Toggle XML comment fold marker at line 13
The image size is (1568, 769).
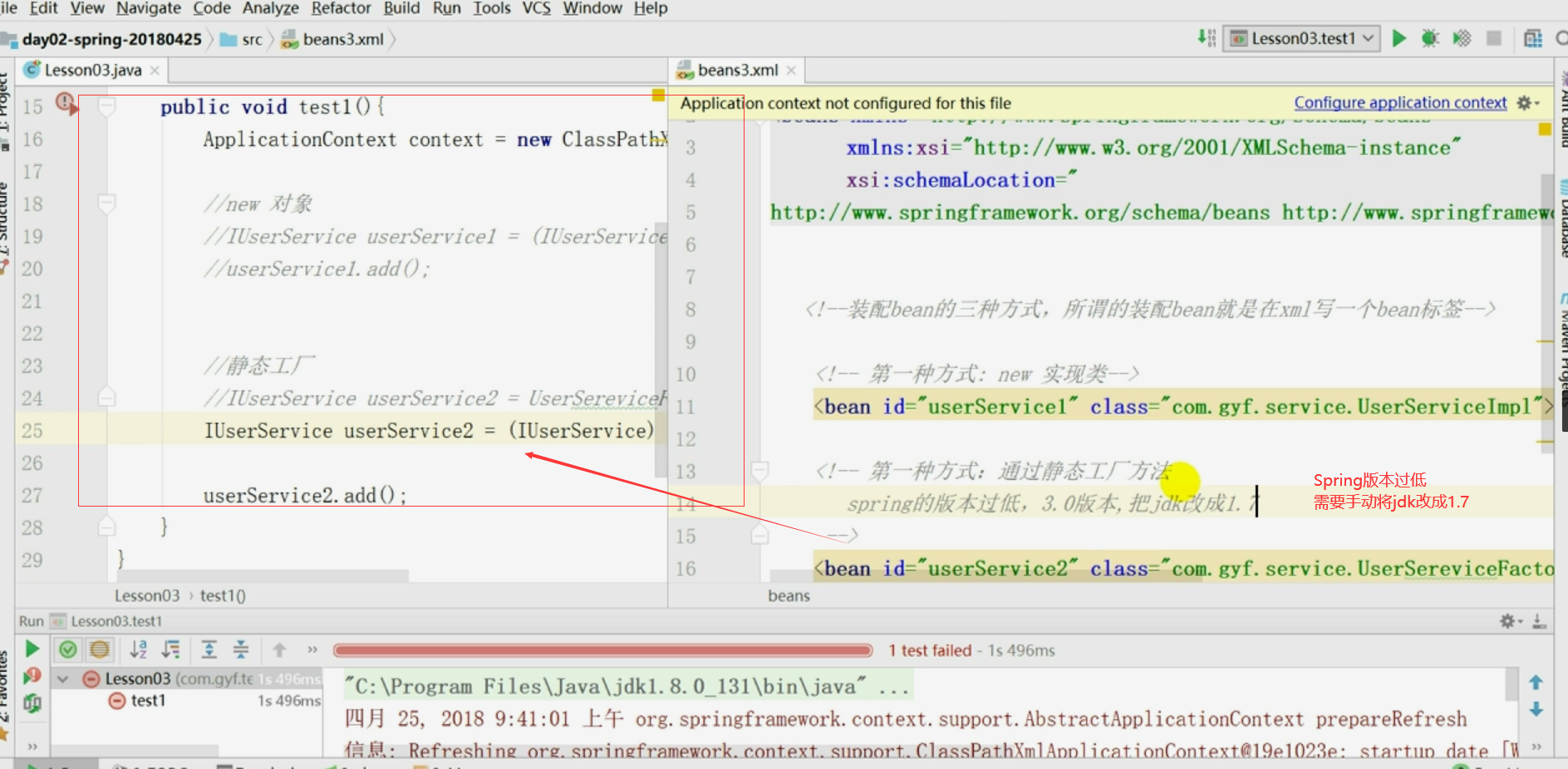759,472
